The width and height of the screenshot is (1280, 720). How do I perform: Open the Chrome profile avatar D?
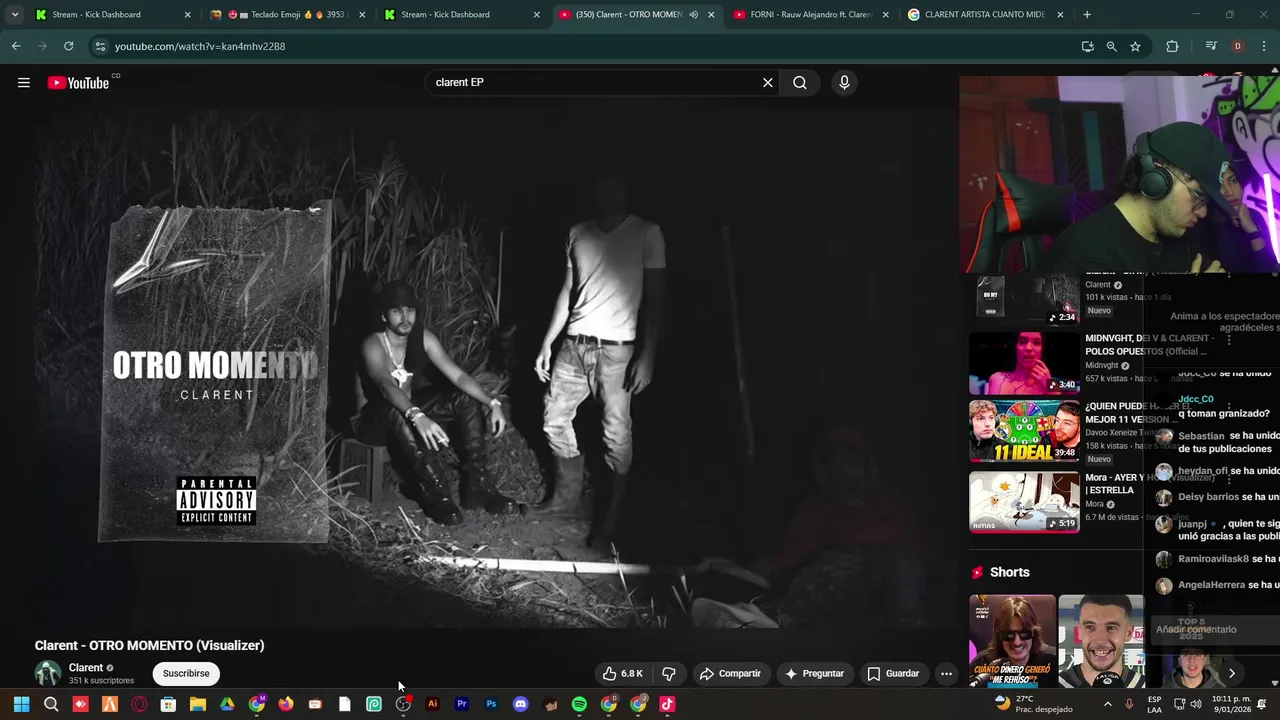[1238, 46]
